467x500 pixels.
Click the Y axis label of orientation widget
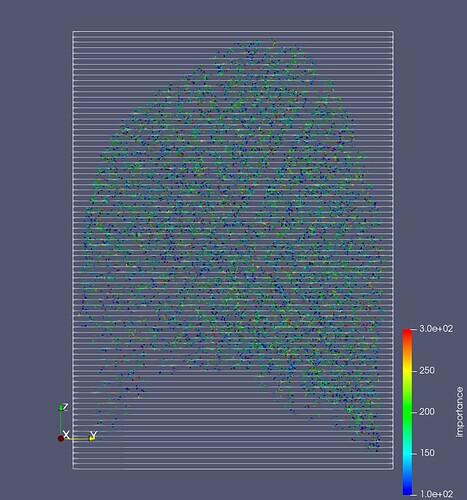(94, 434)
